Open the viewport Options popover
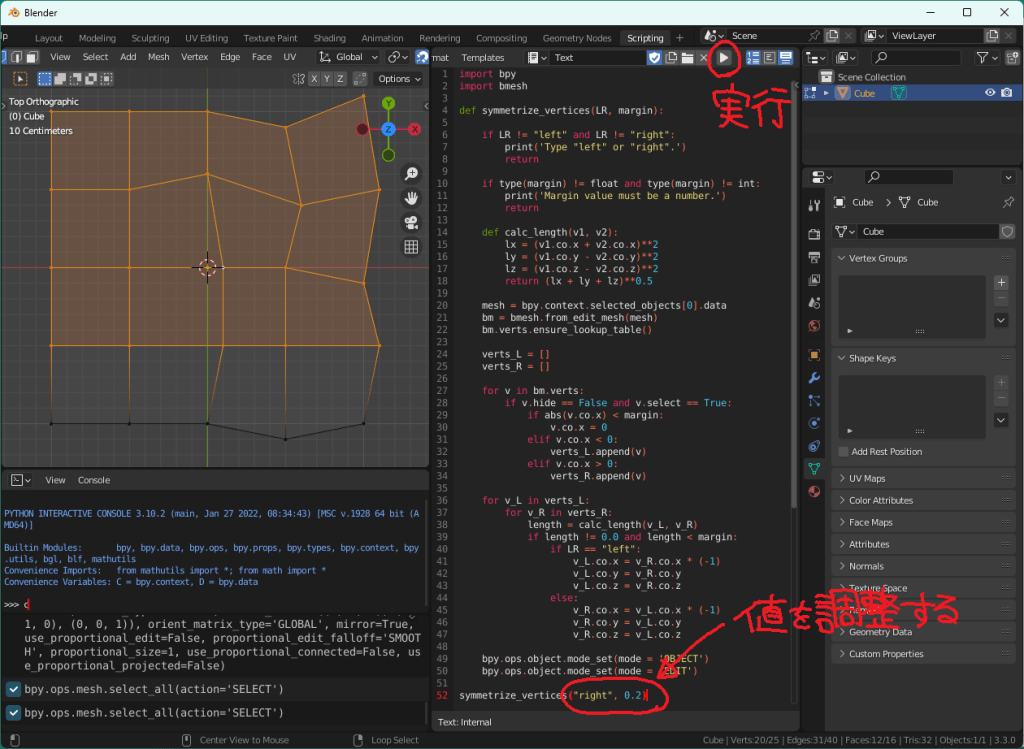Viewport: 1024px width, 749px height. click(x=397, y=79)
